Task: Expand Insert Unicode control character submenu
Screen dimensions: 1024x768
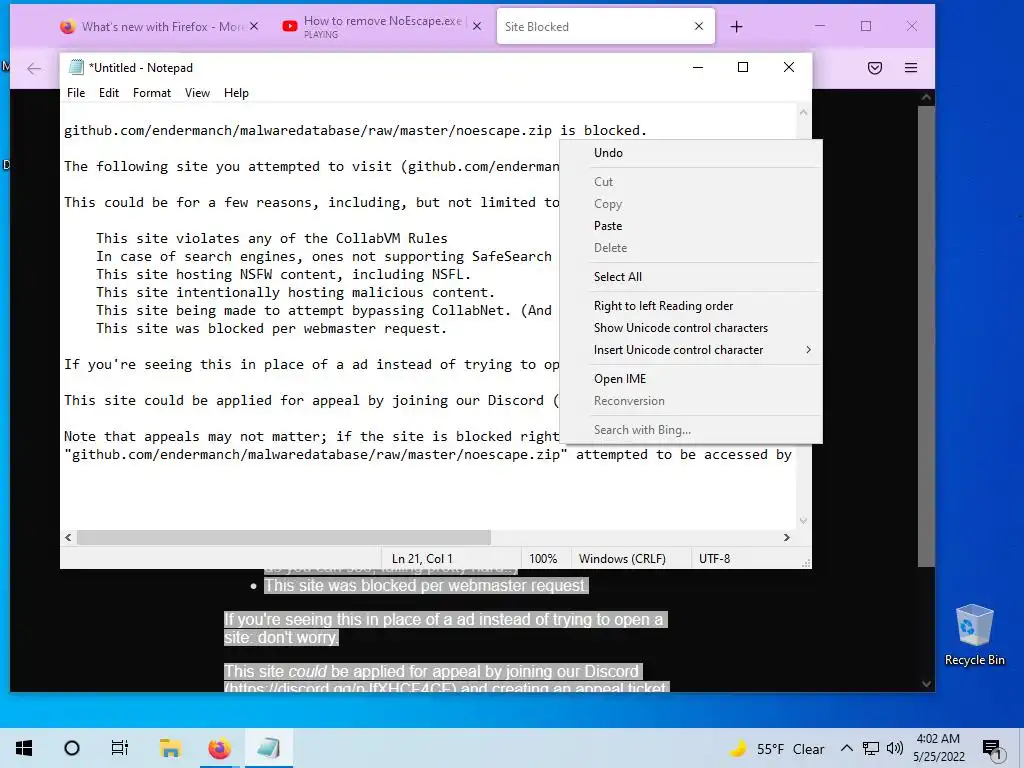Action: [x=691, y=350]
